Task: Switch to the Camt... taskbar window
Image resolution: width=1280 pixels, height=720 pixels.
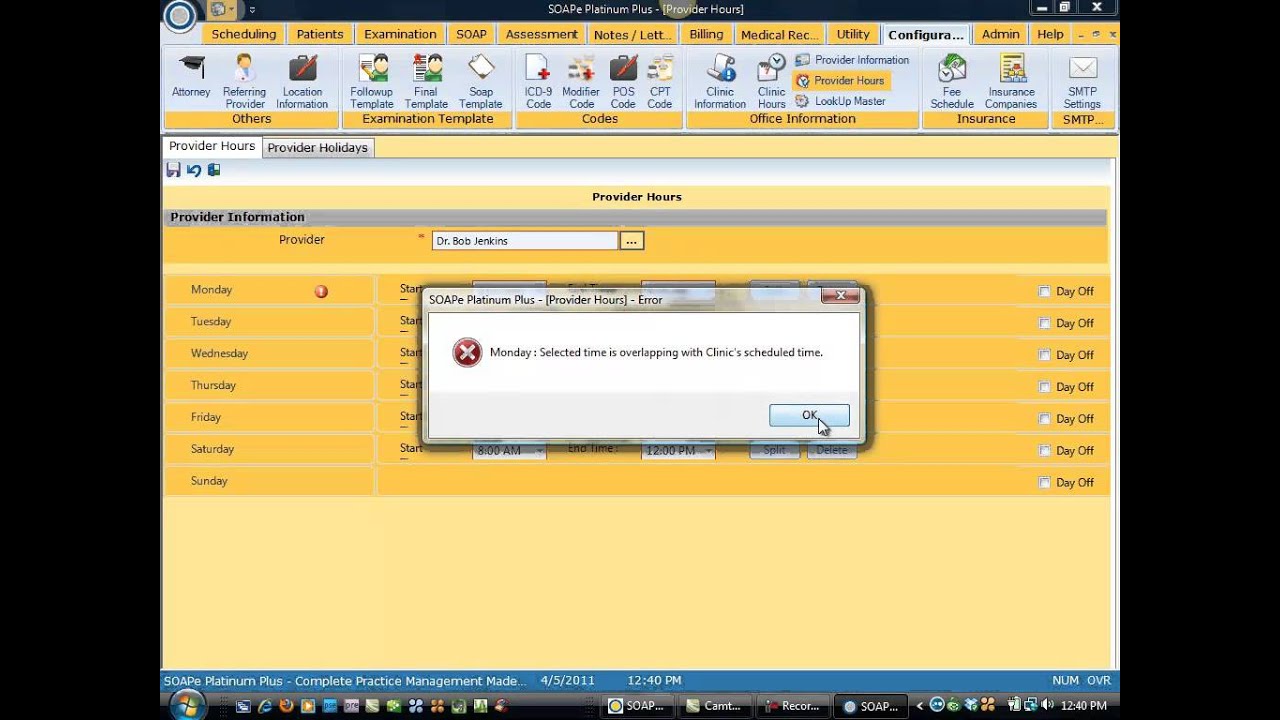Action: (715, 705)
